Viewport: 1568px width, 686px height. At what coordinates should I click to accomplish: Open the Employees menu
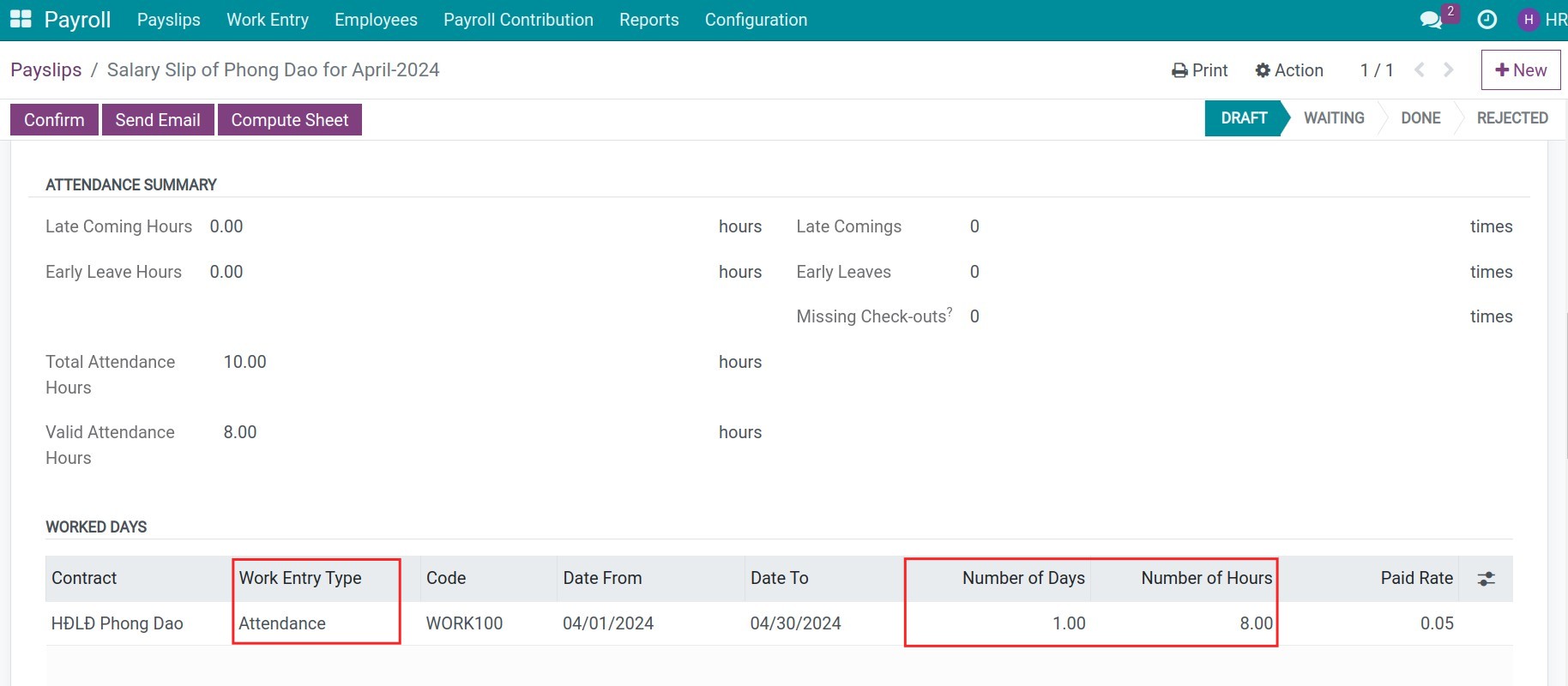pyautogui.click(x=376, y=20)
